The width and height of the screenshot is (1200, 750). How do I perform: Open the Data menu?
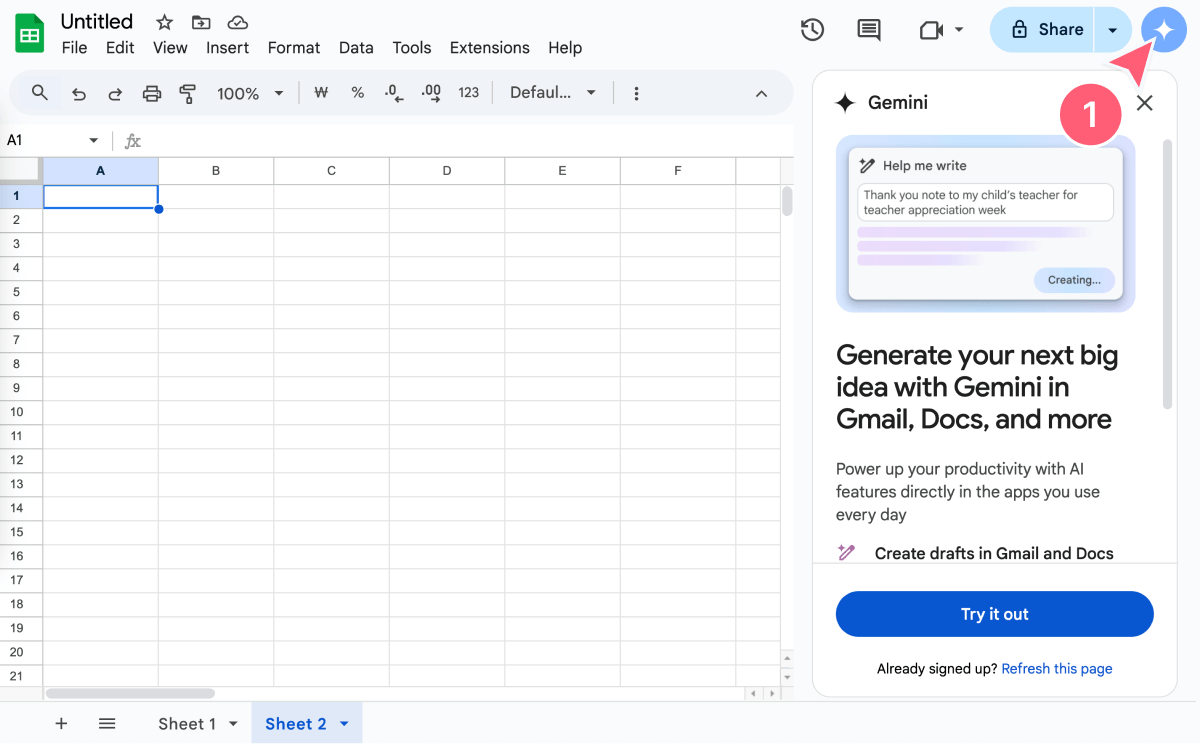pyautogui.click(x=356, y=47)
